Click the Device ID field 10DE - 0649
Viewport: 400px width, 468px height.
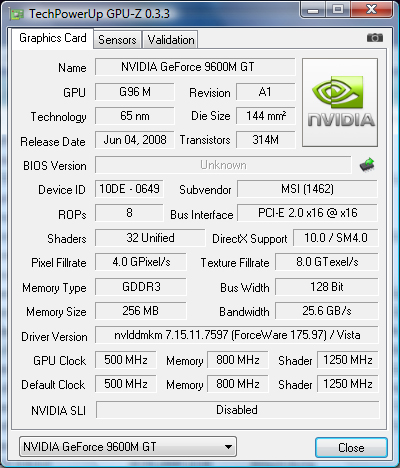[129, 189]
